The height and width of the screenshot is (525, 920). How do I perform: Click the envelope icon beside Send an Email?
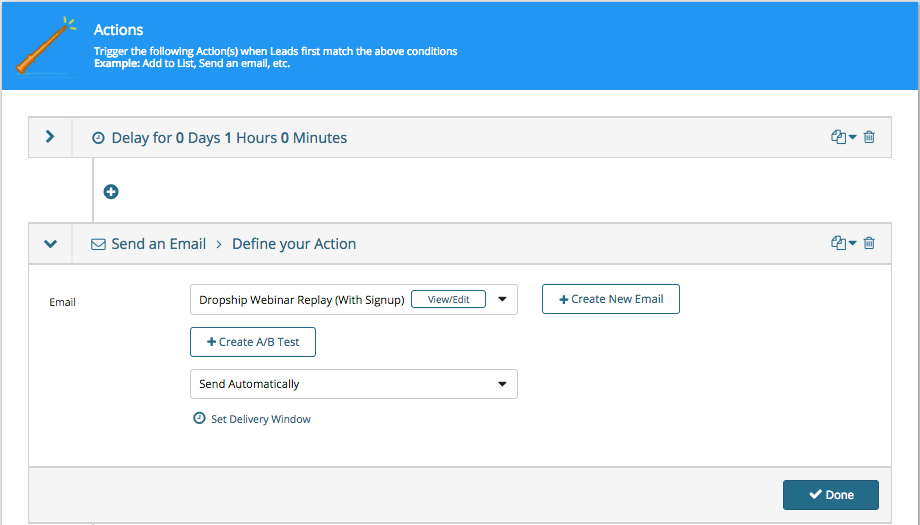[99, 244]
